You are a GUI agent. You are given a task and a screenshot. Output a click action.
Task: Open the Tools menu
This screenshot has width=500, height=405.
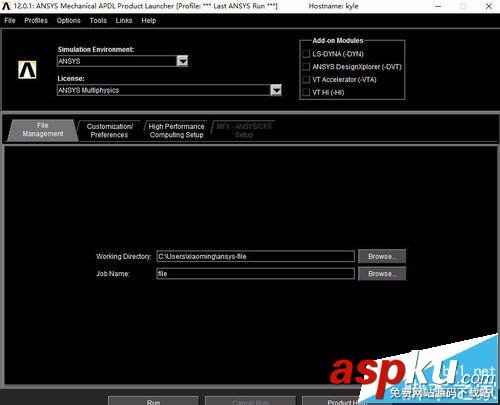coord(98,21)
